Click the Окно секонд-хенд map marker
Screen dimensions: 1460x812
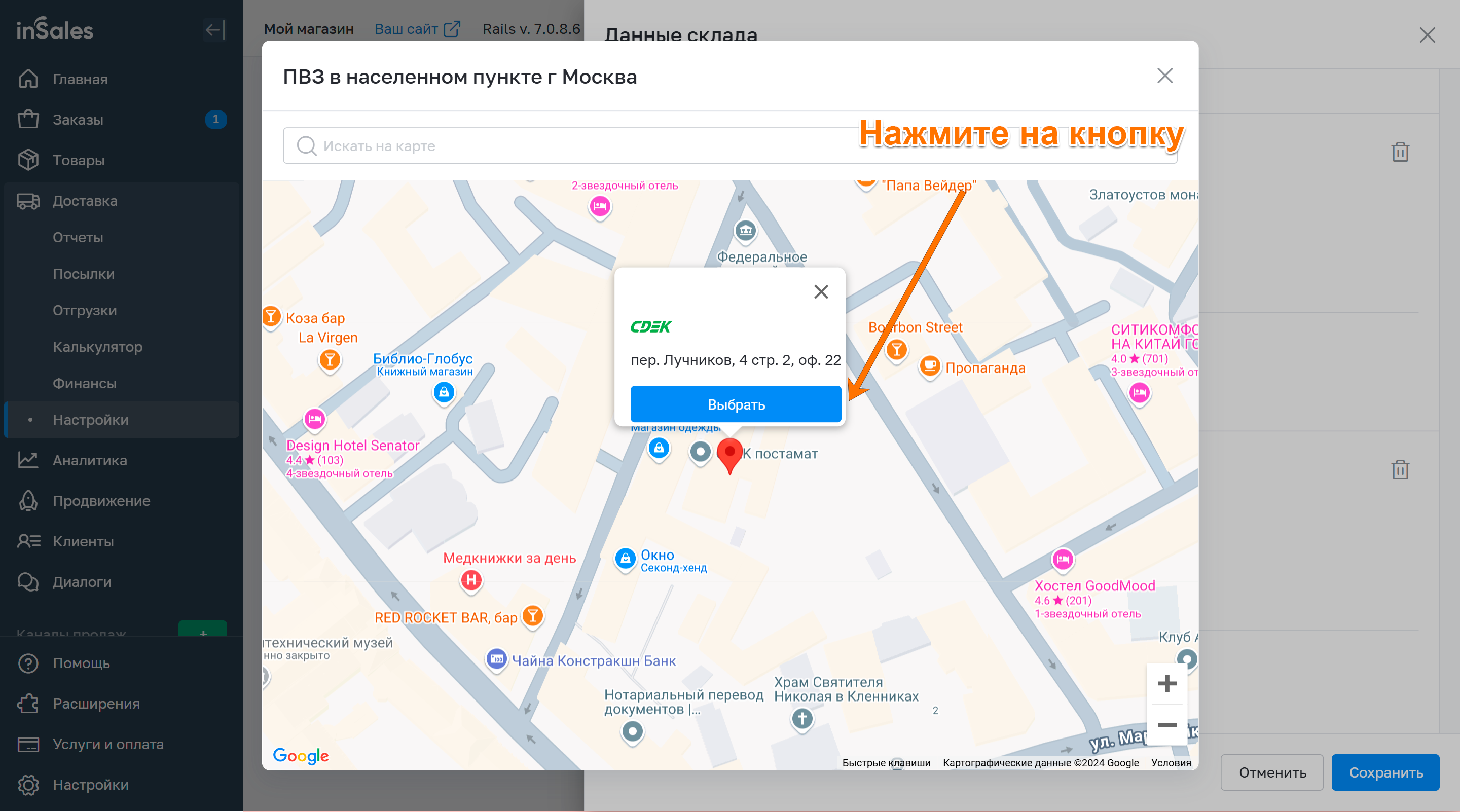(x=625, y=559)
